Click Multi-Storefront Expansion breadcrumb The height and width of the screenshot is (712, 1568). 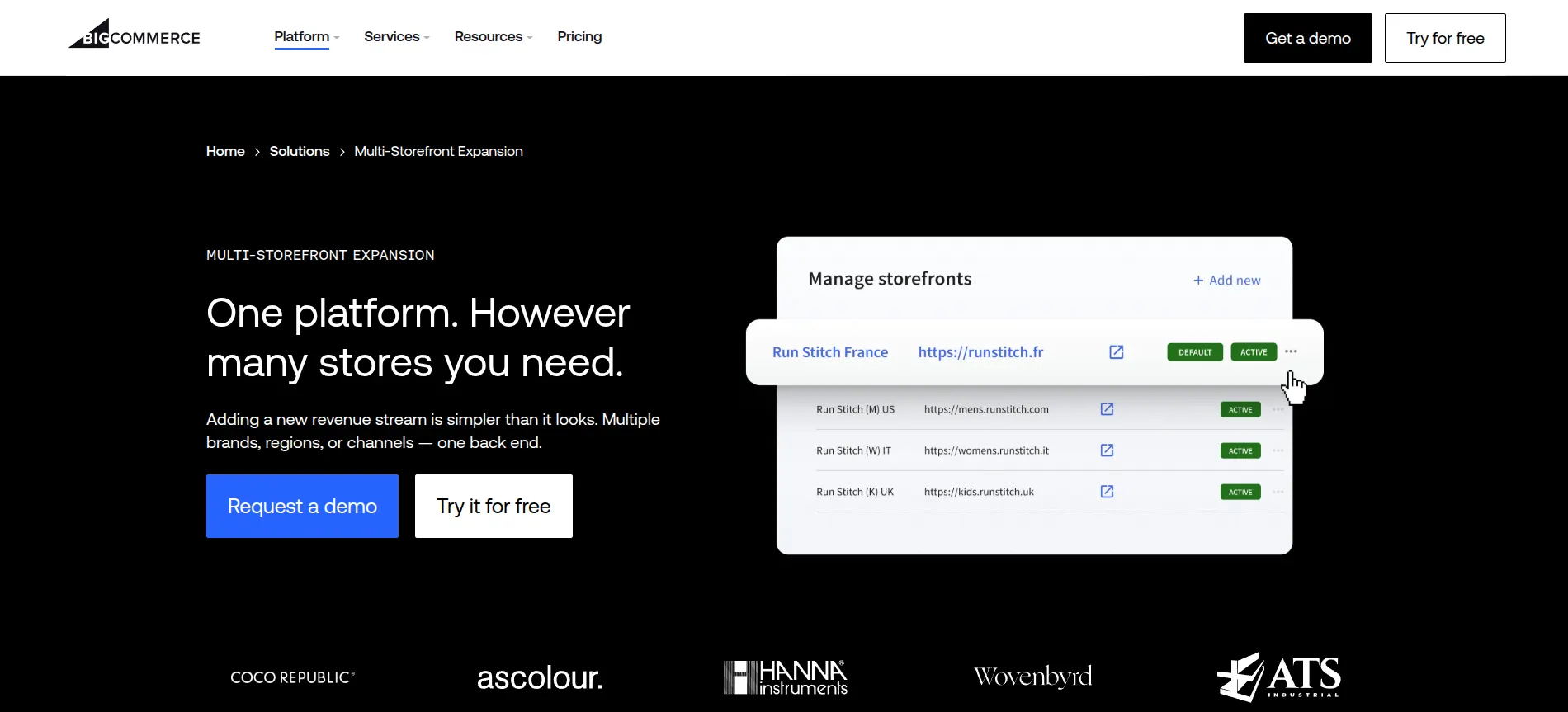438,151
